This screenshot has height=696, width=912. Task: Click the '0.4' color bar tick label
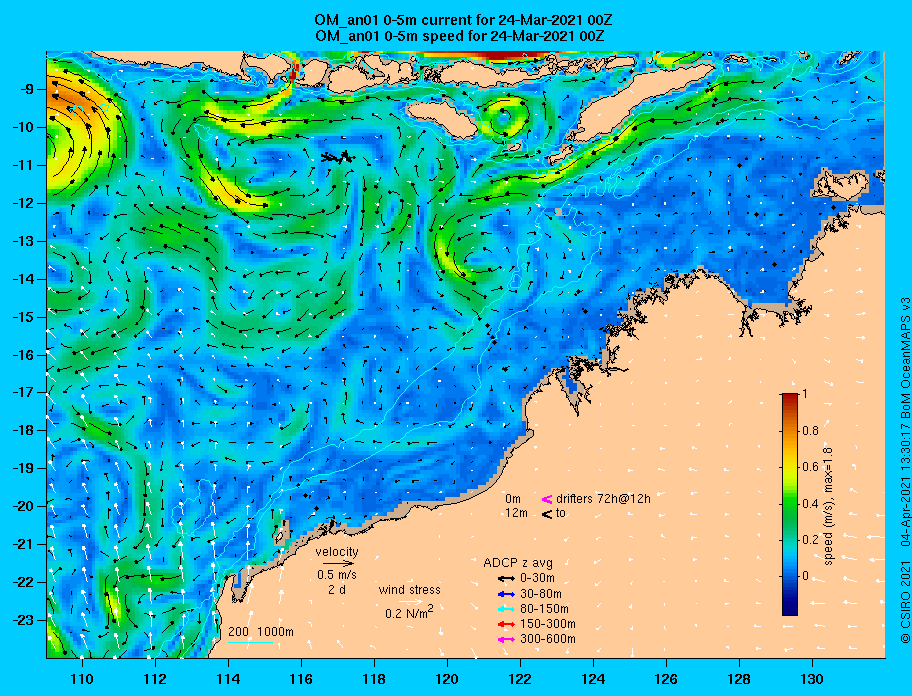click(811, 504)
